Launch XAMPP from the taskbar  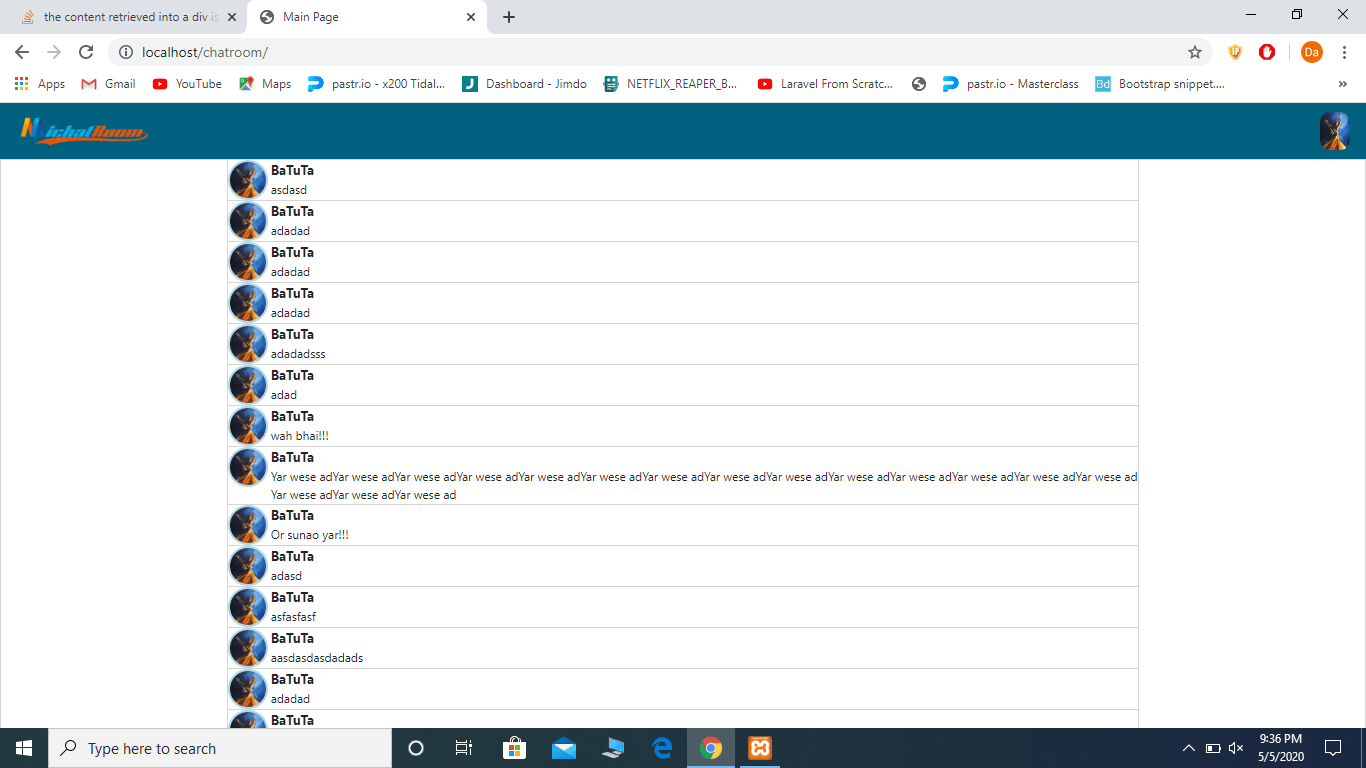pyautogui.click(x=759, y=747)
